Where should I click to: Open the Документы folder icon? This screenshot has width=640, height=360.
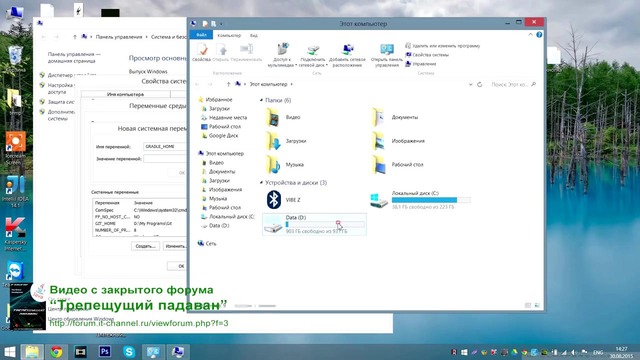point(379,118)
